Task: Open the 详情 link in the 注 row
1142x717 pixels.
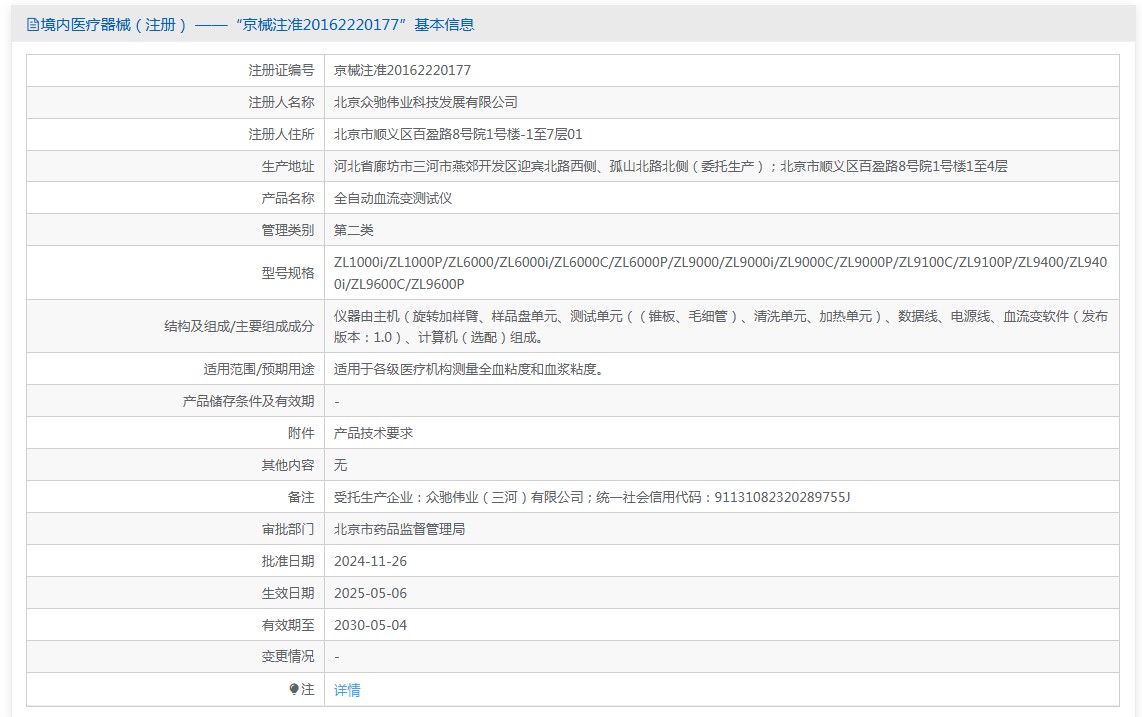Action: point(347,690)
